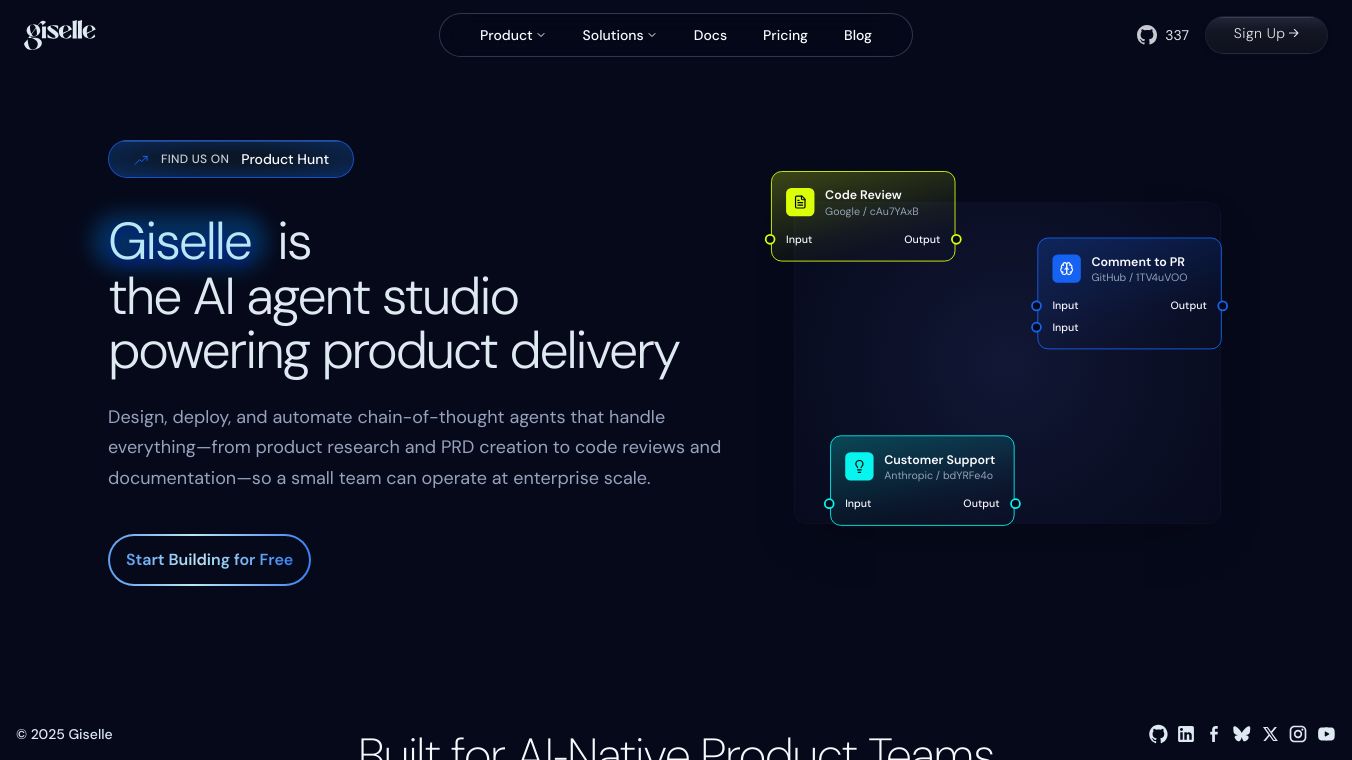
Task: Expand the Product dropdown menu
Action: tap(512, 35)
